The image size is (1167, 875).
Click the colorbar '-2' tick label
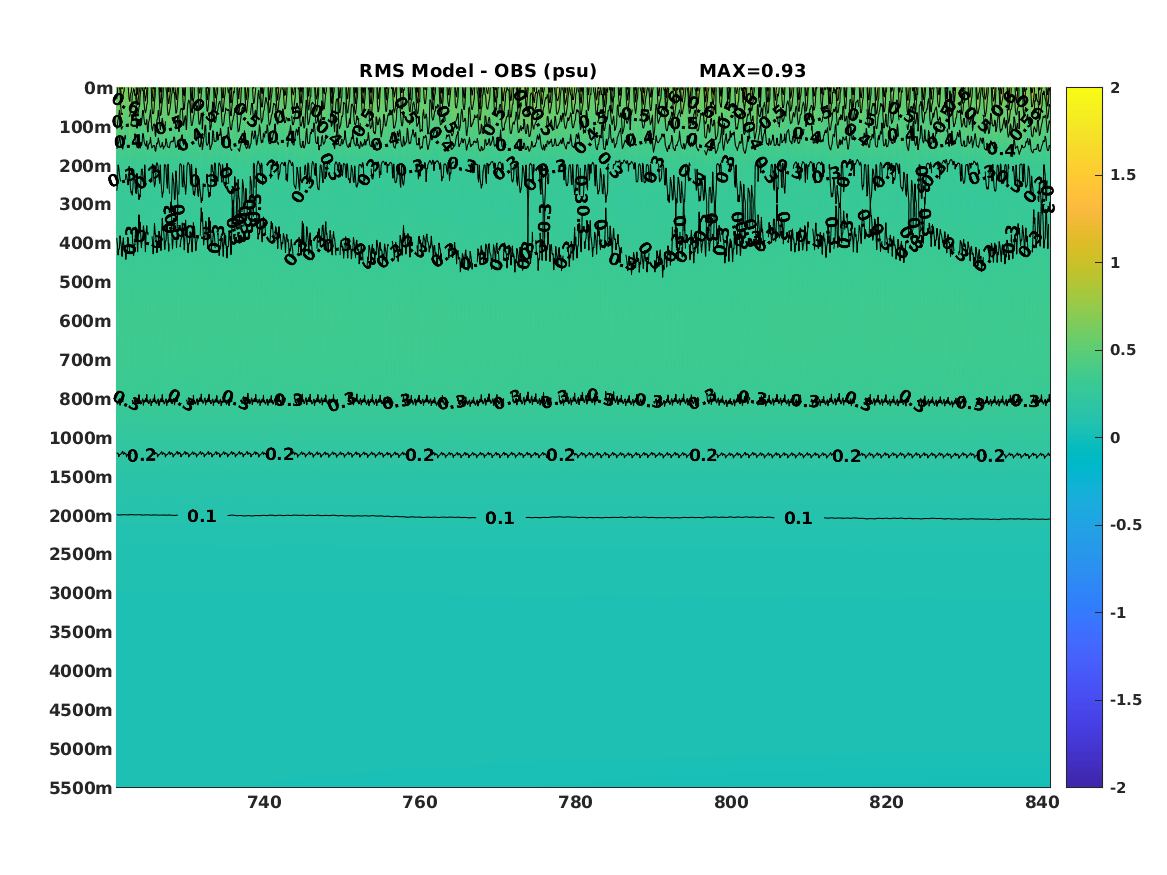click(1118, 788)
